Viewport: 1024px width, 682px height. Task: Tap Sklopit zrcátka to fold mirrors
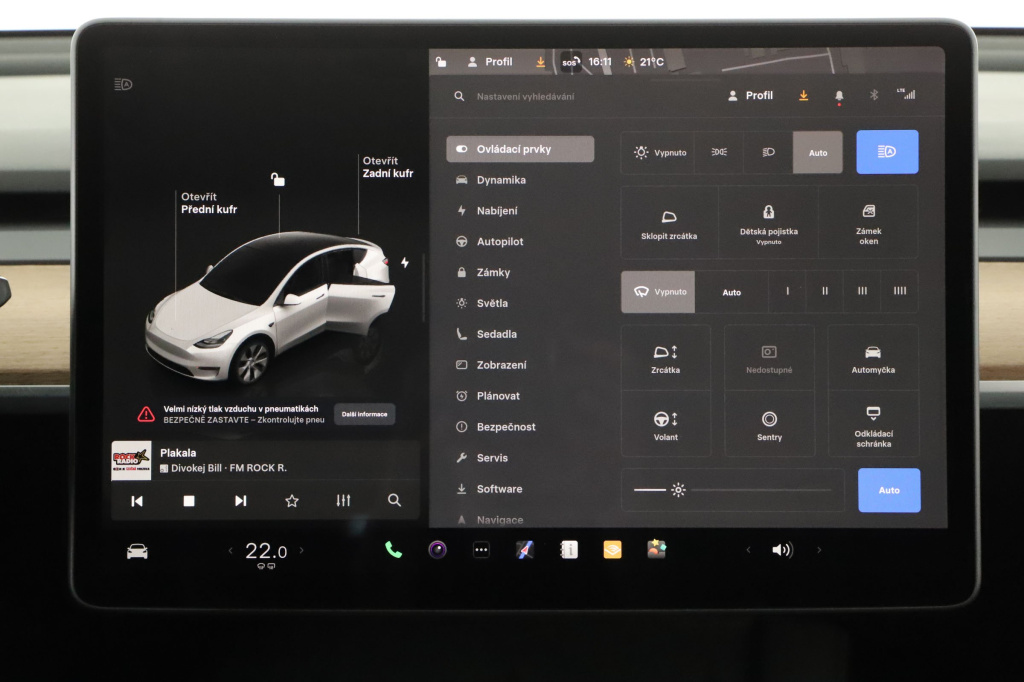[x=669, y=223]
